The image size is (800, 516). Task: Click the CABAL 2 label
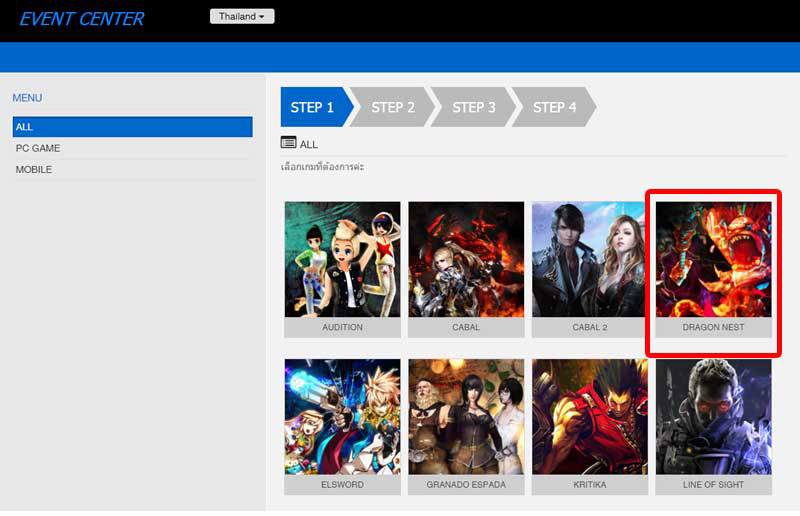click(x=590, y=327)
